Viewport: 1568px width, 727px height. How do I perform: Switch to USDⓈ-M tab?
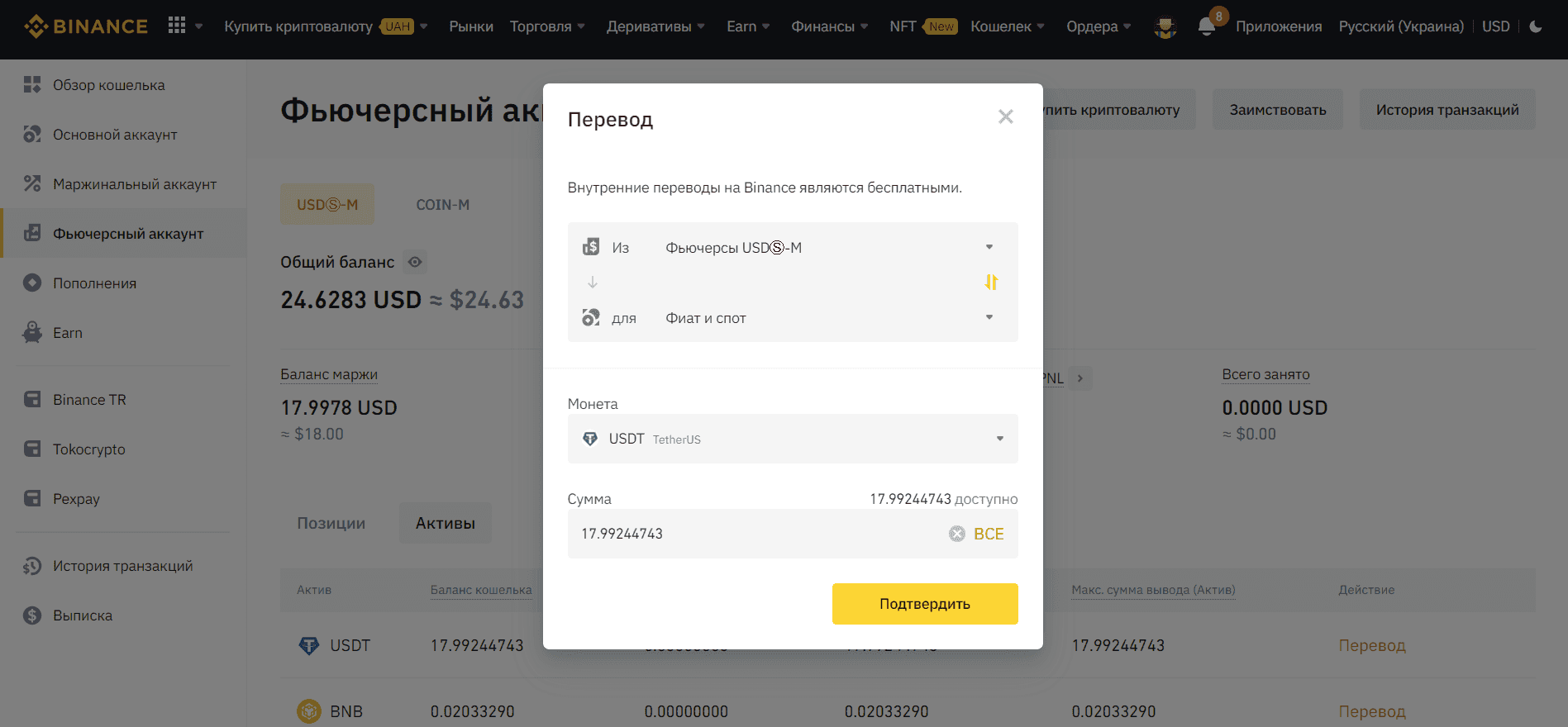coord(327,204)
